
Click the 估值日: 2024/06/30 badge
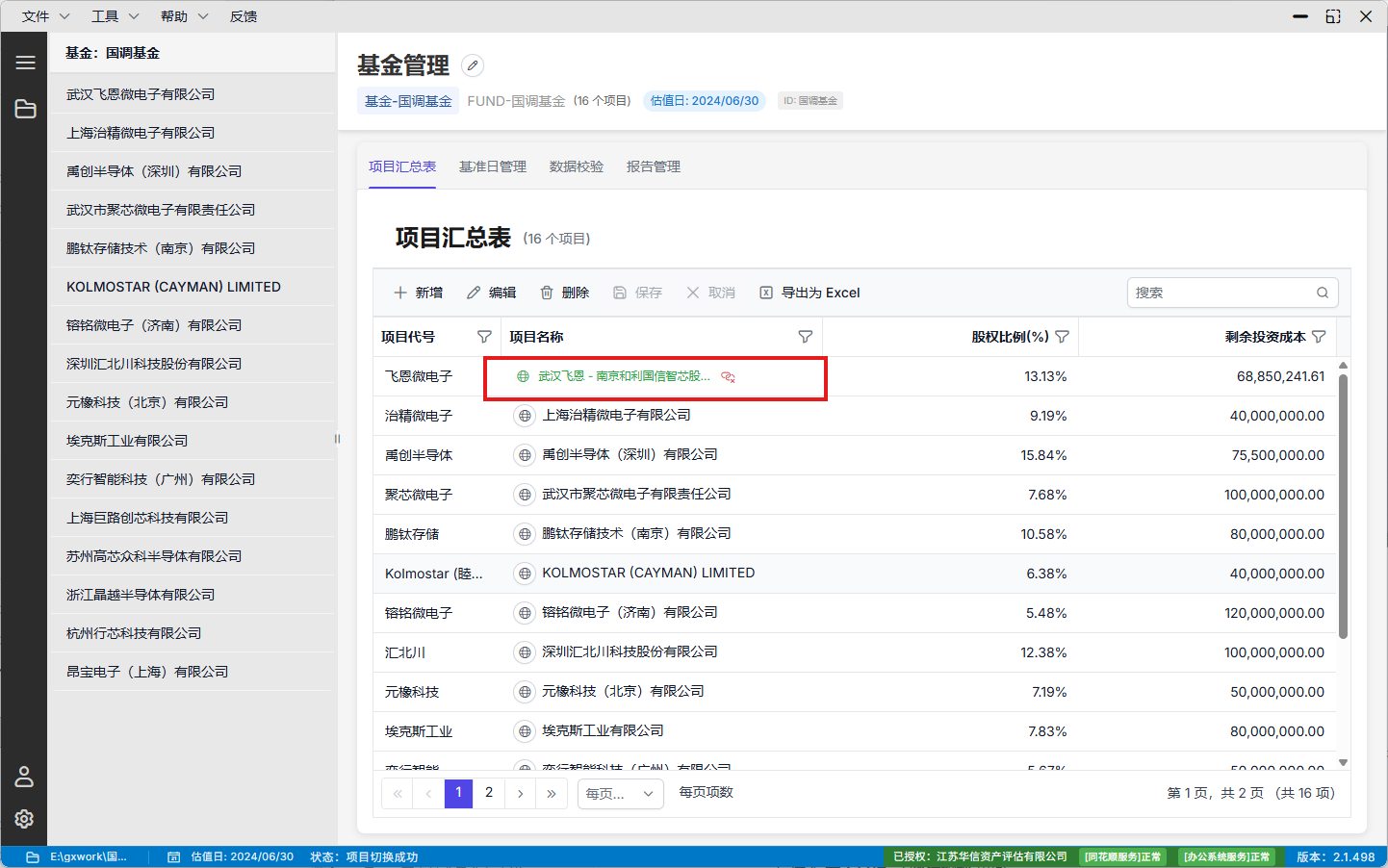click(x=705, y=101)
